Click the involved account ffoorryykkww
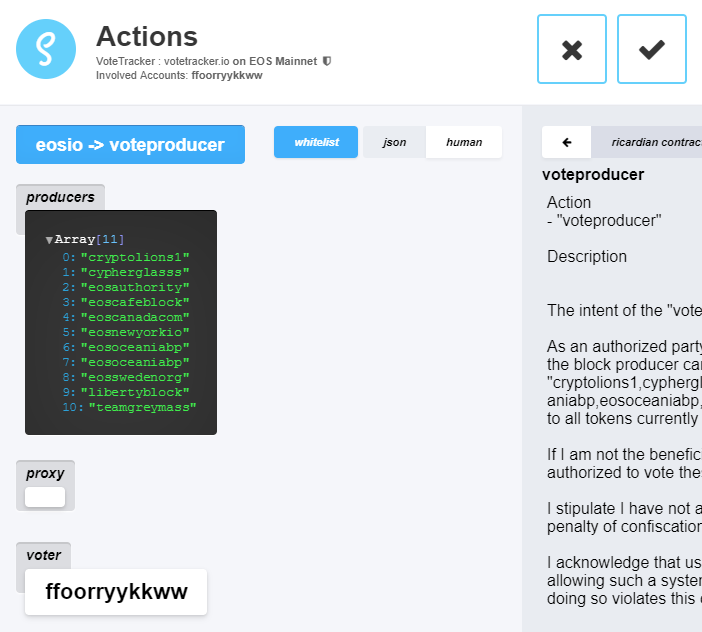 click(227, 75)
